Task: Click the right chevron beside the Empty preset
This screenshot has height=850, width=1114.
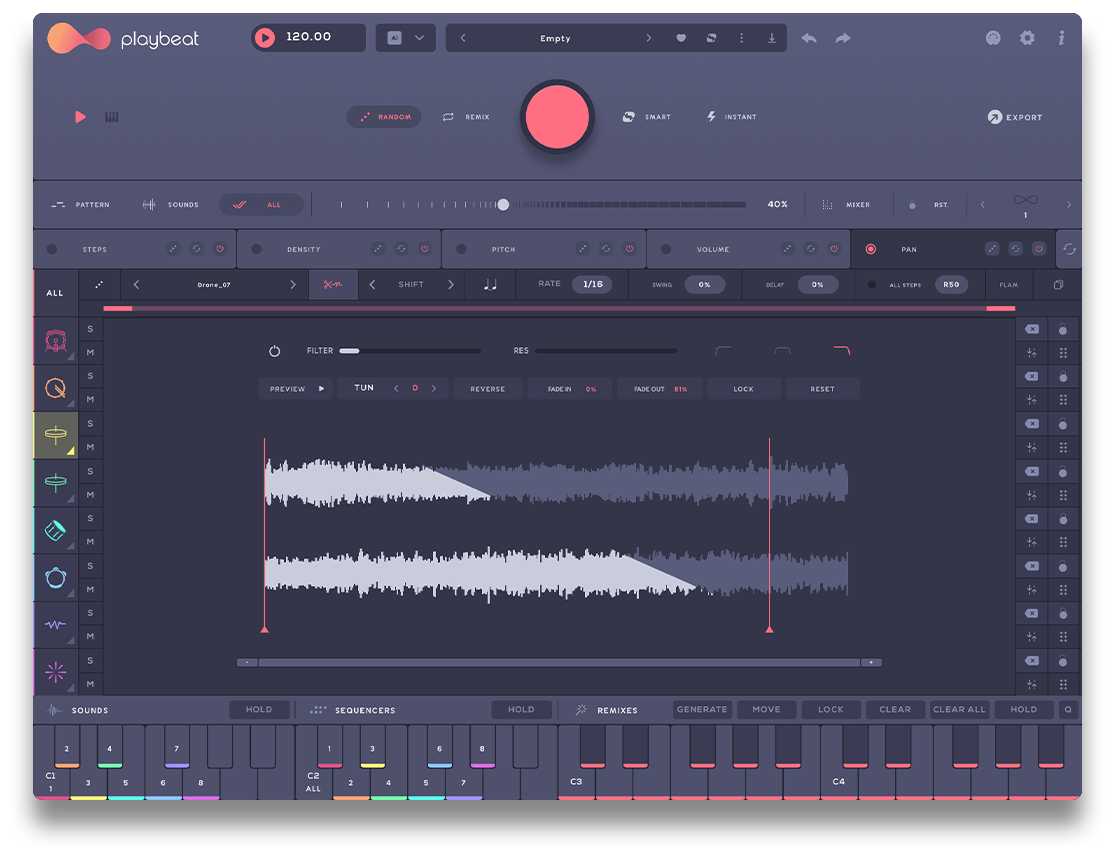Action: [649, 38]
